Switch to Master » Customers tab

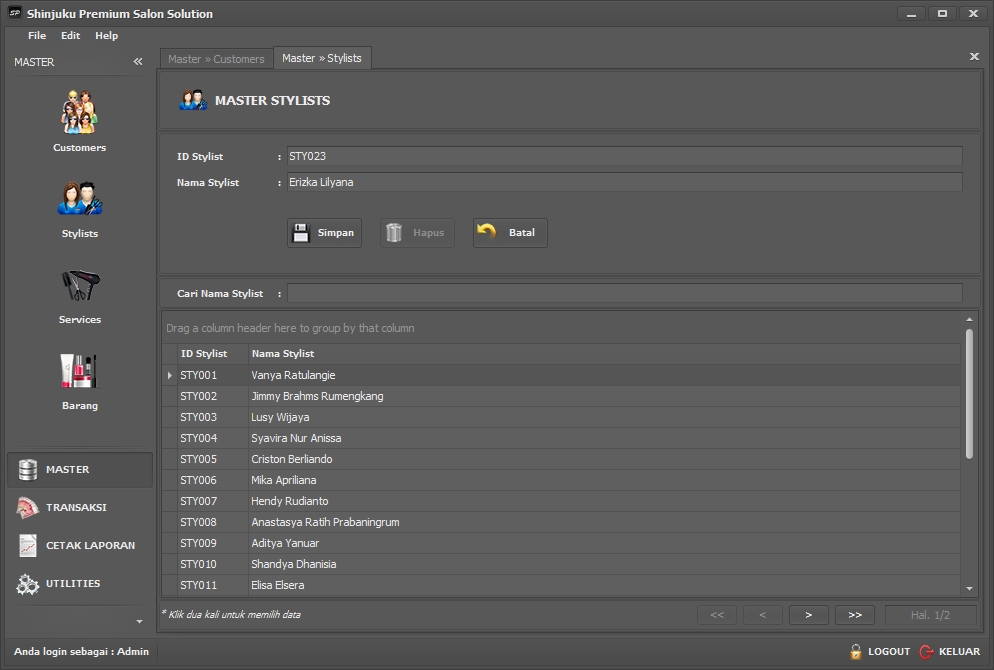coord(216,59)
